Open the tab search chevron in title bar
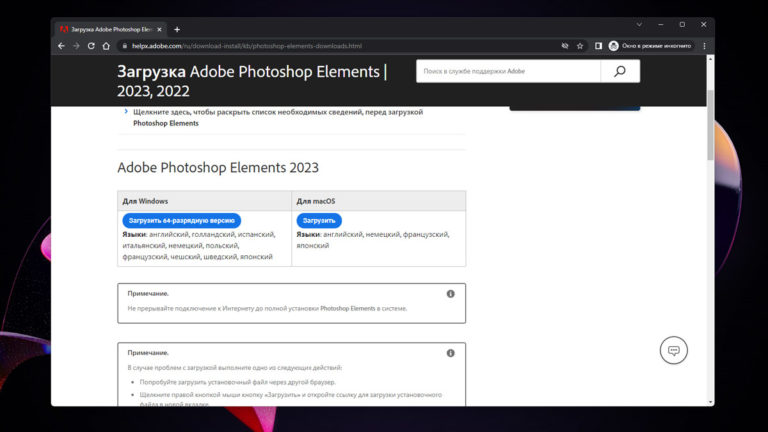 click(x=639, y=24)
